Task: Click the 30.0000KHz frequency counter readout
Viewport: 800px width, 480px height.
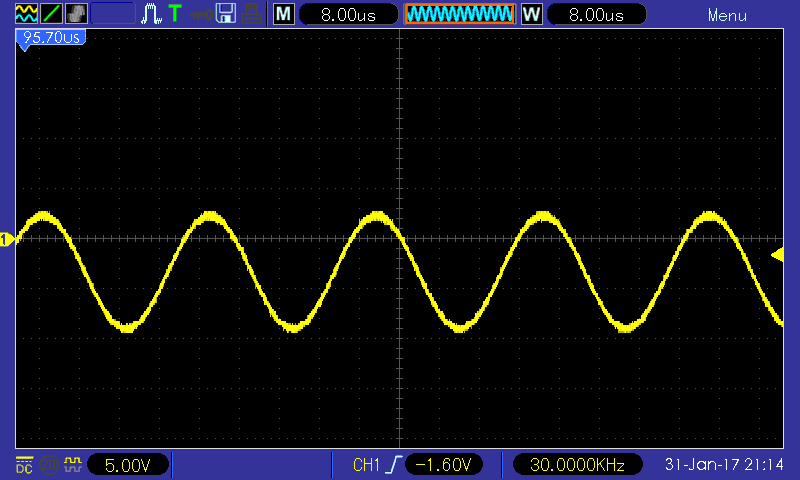Action: [x=577, y=465]
